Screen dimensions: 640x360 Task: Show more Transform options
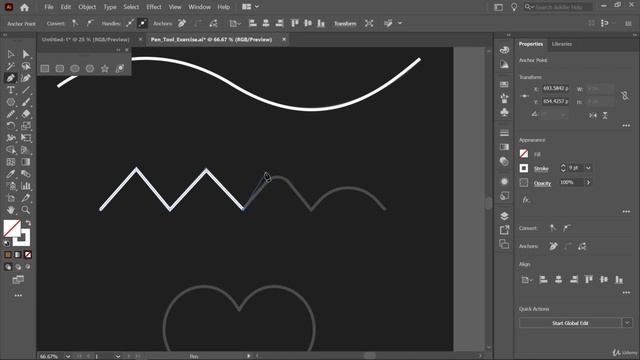click(626, 126)
